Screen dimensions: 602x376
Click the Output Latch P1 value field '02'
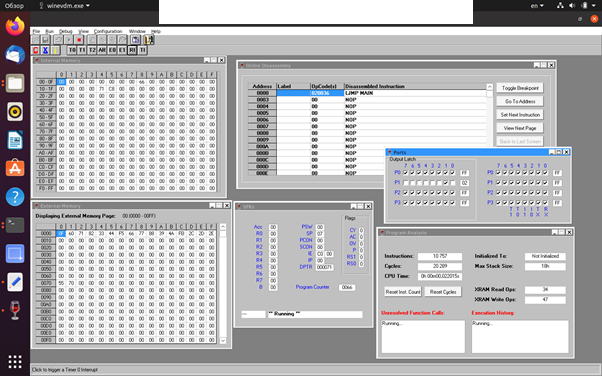(464, 183)
